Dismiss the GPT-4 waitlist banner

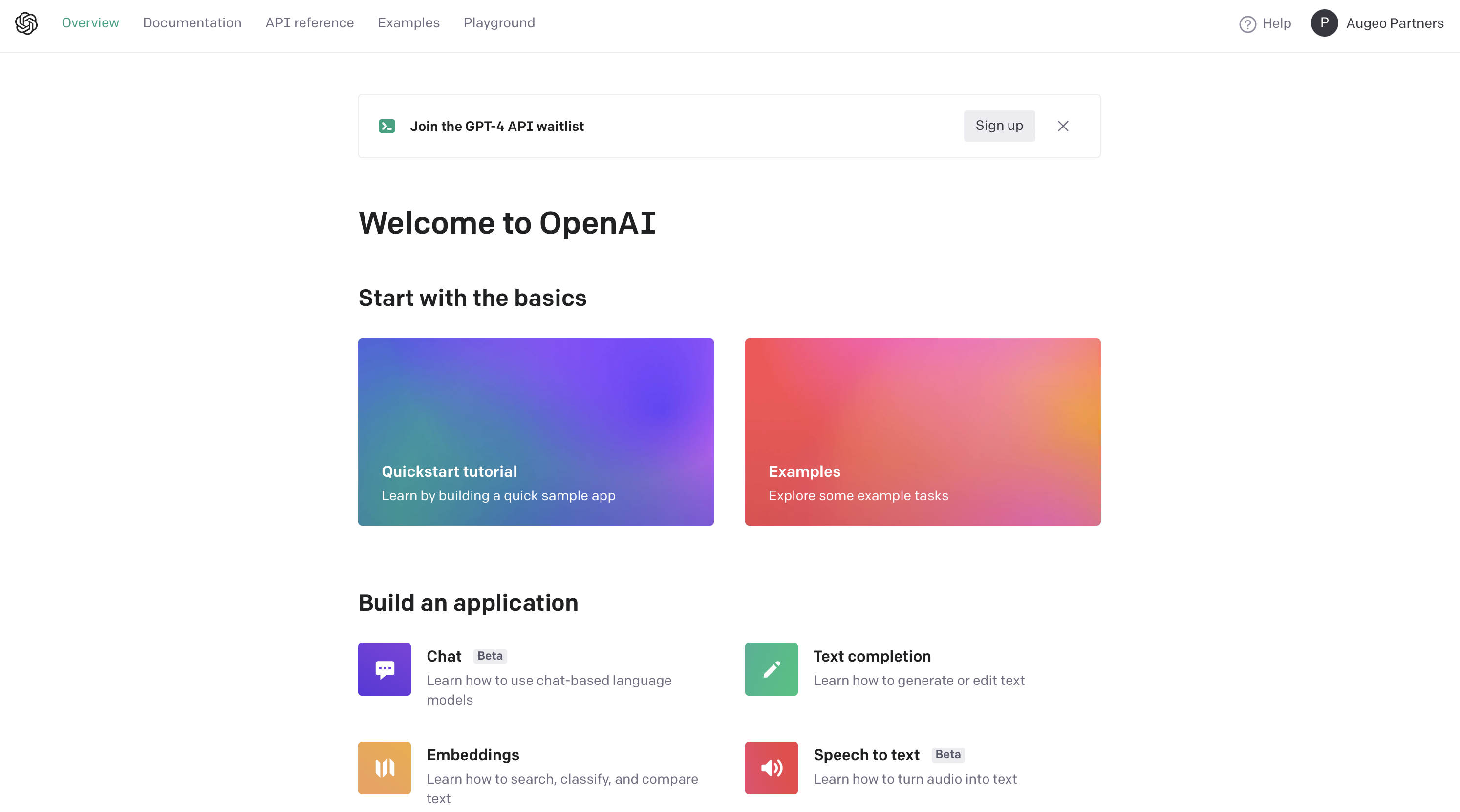[x=1063, y=126]
